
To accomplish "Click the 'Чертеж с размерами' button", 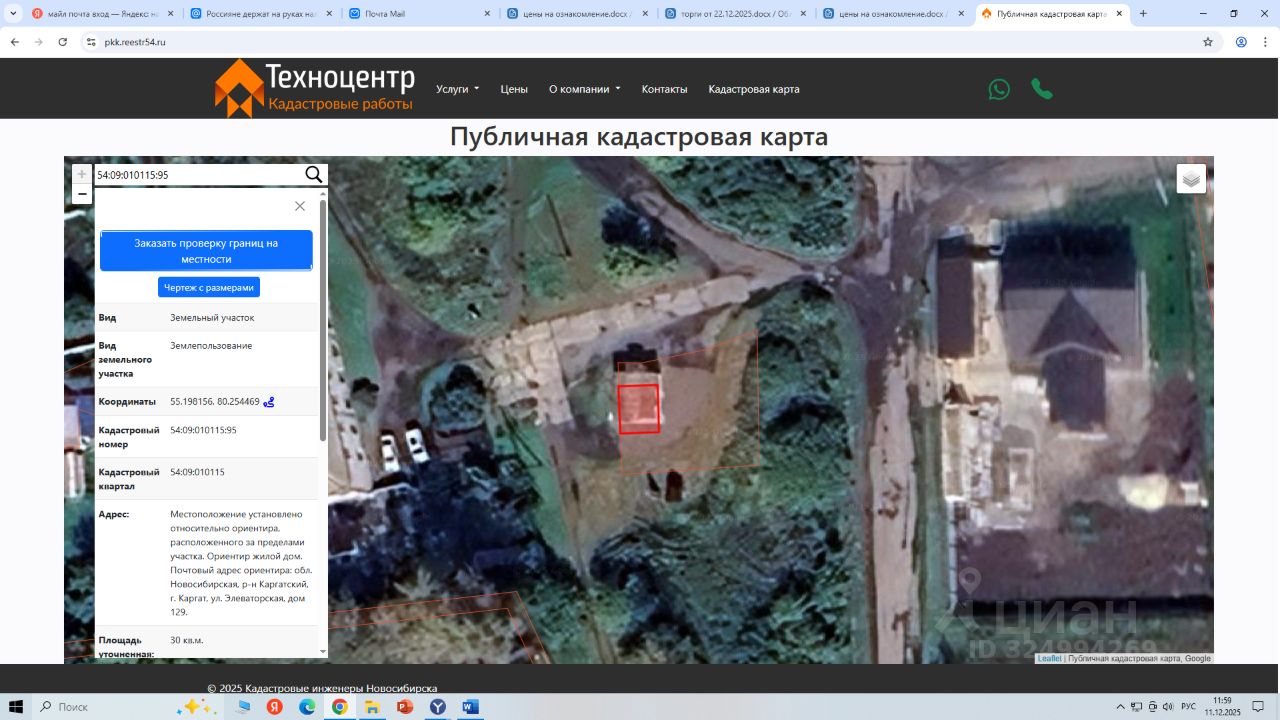I will click(x=209, y=287).
